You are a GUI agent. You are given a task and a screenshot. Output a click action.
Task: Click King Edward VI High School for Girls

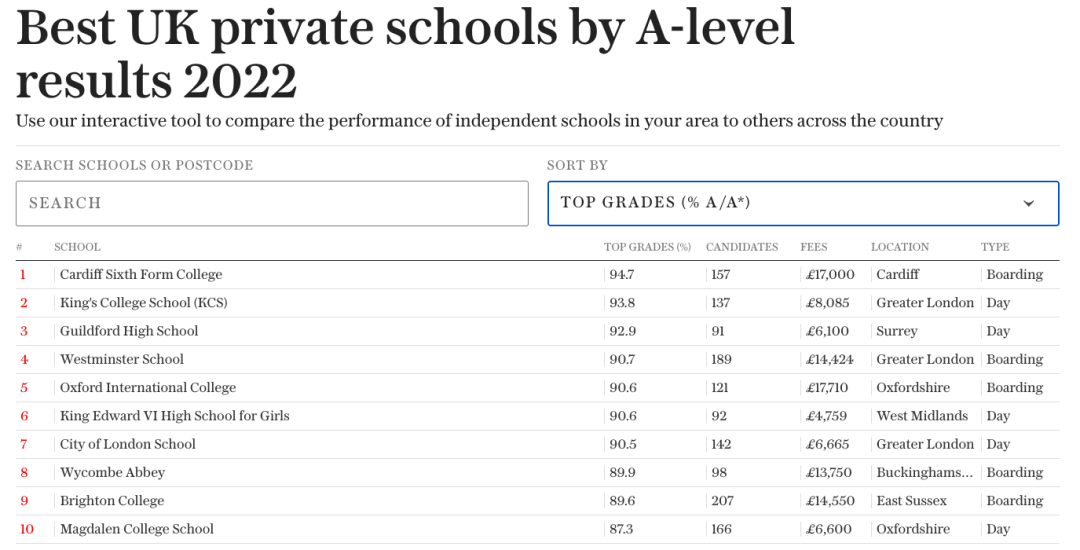point(174,416)
